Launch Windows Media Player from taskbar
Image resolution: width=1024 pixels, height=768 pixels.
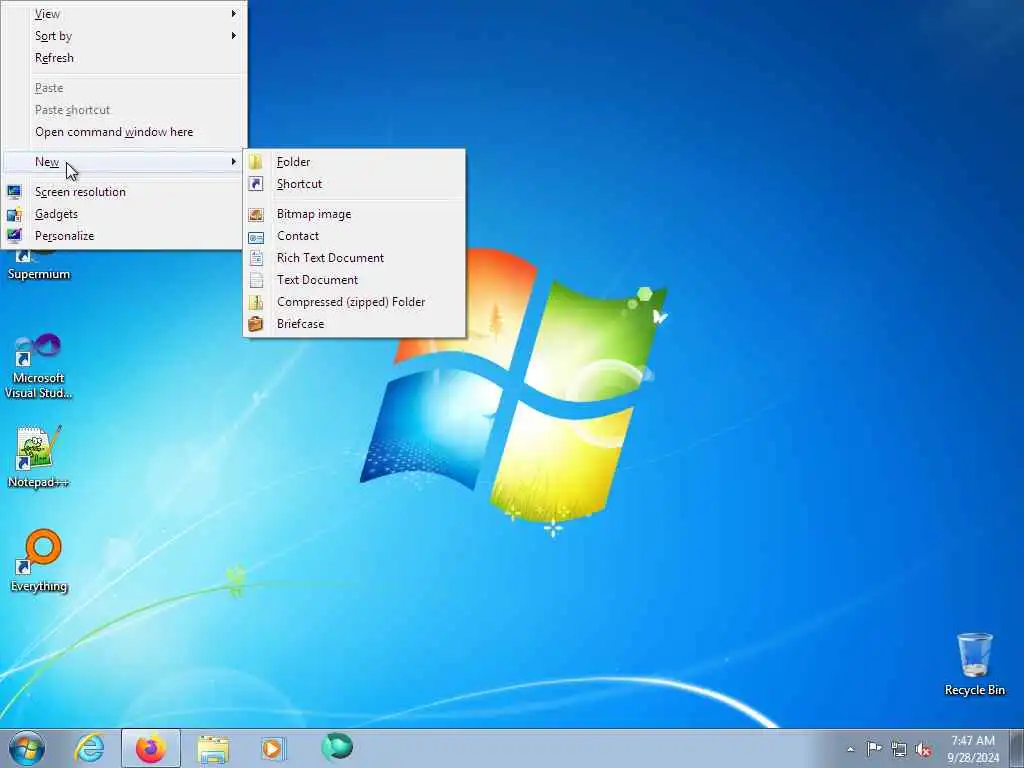(272, 748)
